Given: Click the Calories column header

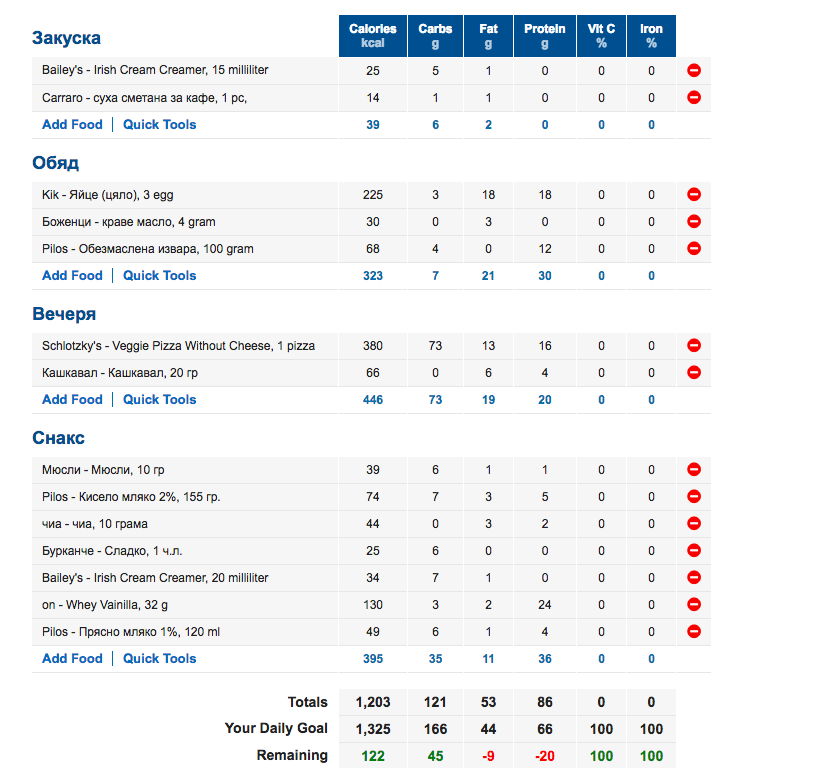Looking at the screenshot, I should (373, 36).
